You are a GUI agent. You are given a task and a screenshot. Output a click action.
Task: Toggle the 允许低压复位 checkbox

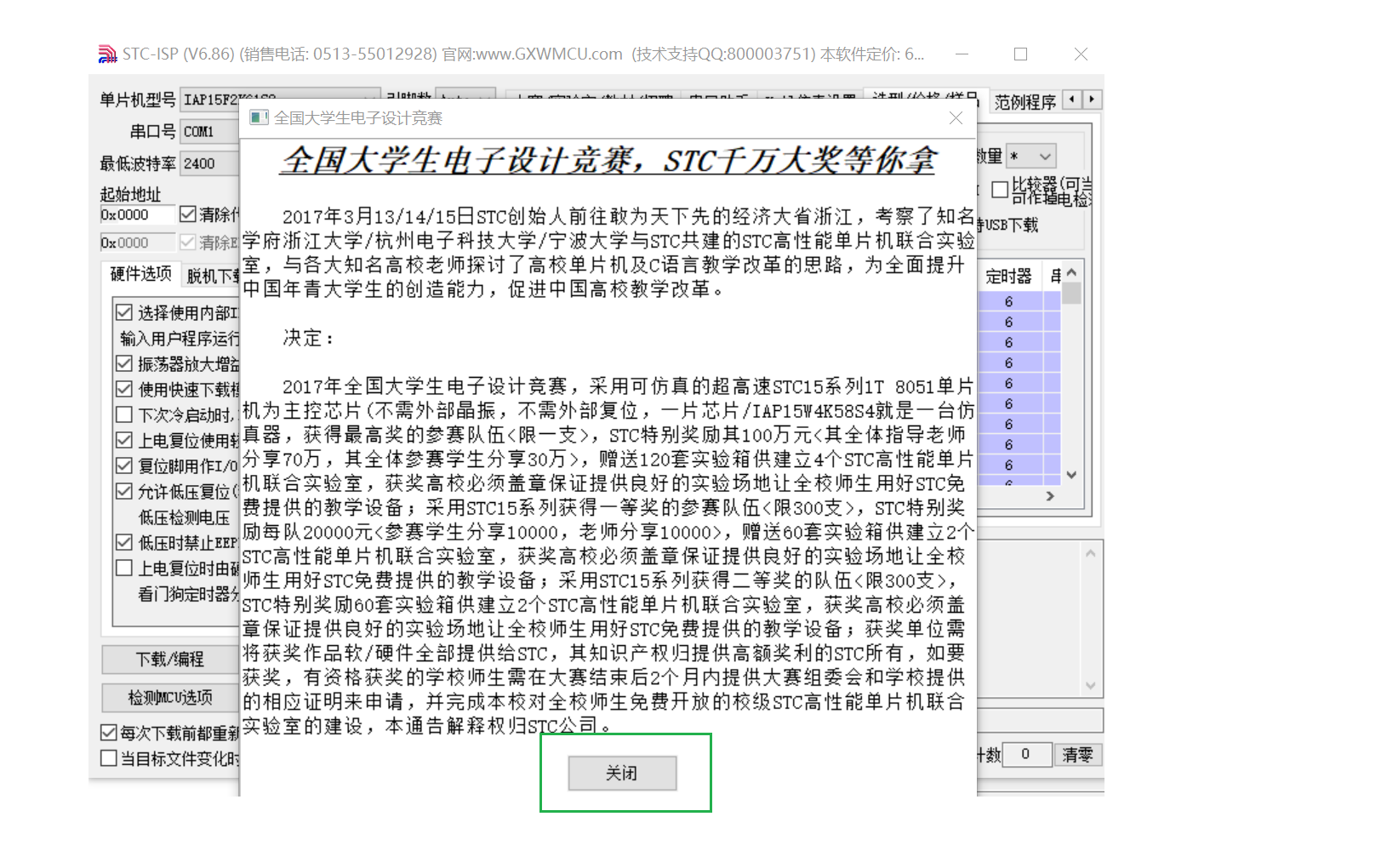tap(124, 491)
